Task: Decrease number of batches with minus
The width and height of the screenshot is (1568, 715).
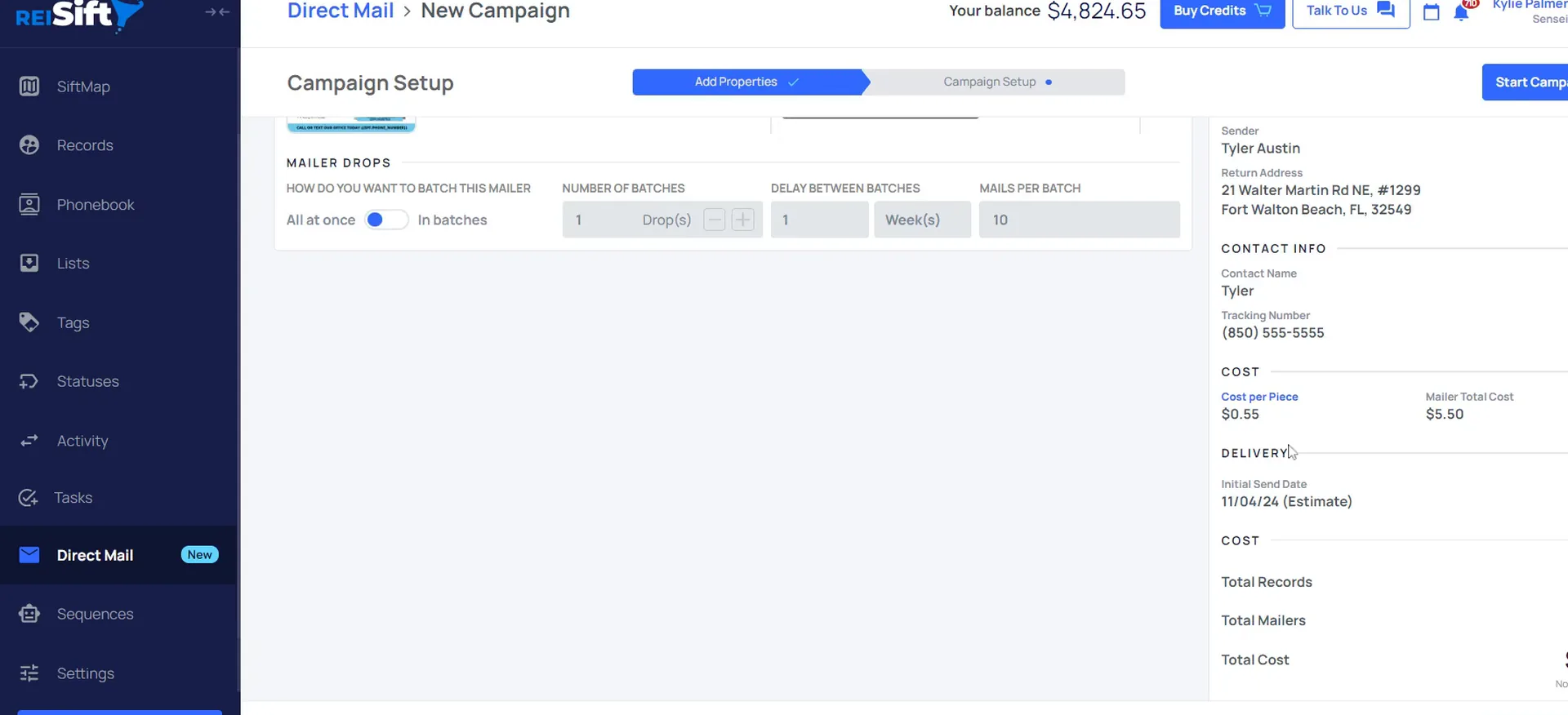Action: tap(715, 220)
